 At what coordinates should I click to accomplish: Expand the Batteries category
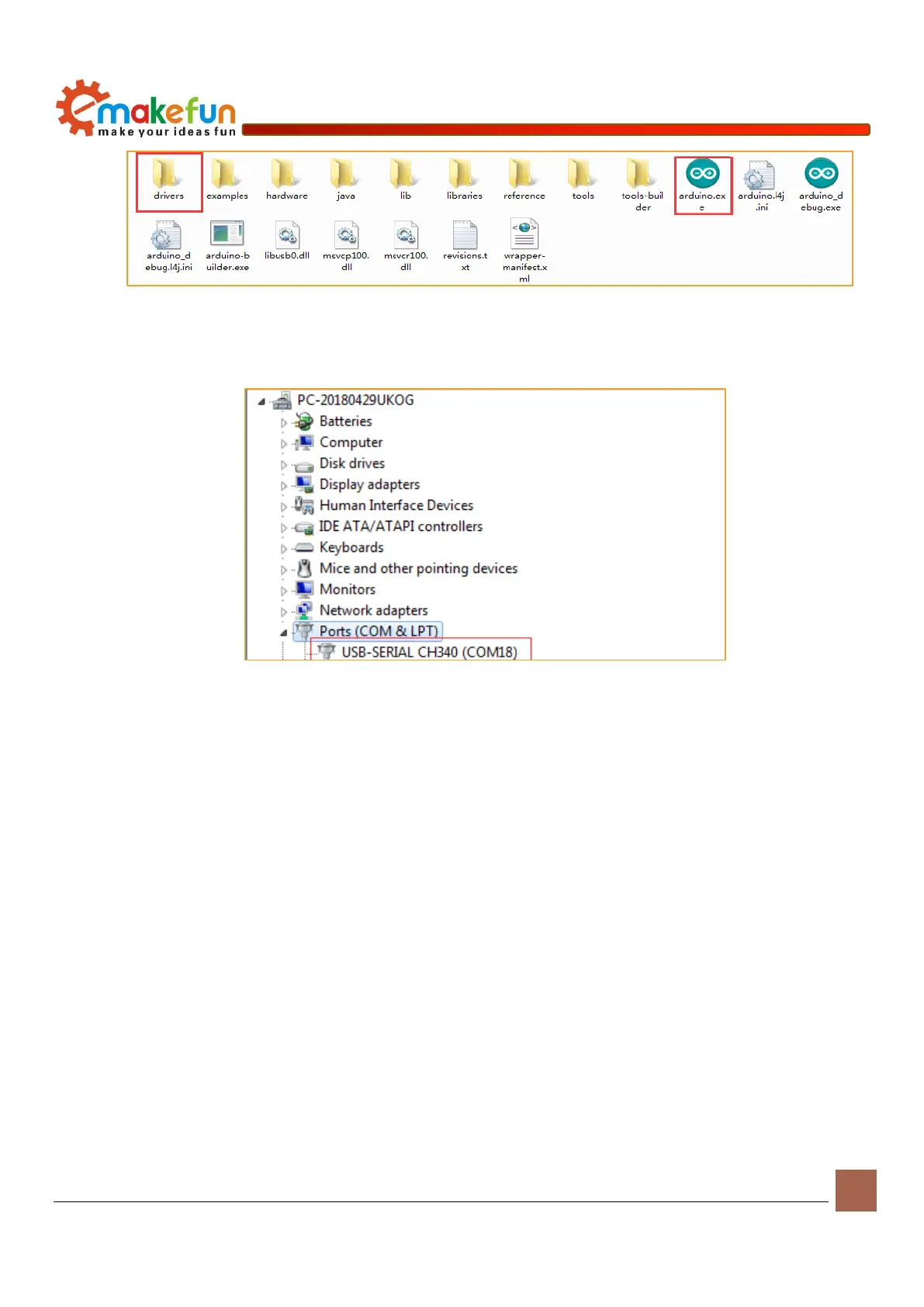pyautogui.click(x=283, y=423)
